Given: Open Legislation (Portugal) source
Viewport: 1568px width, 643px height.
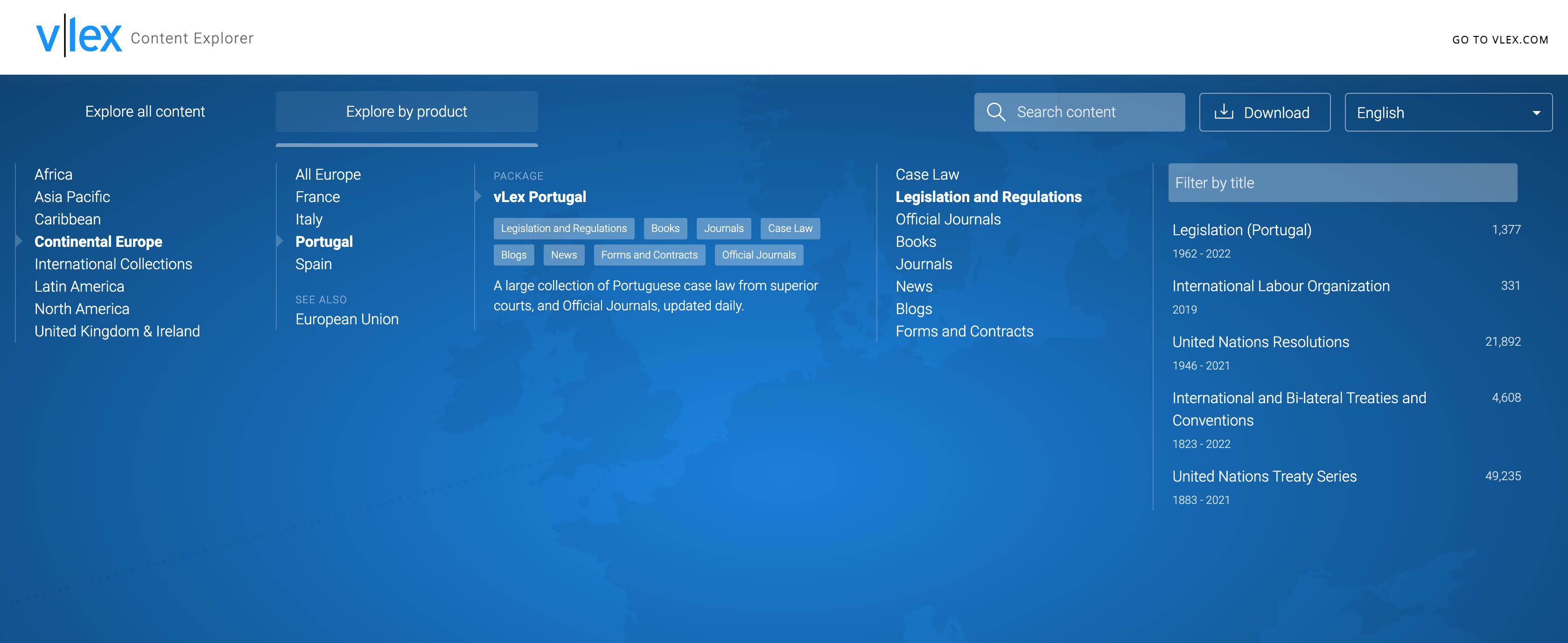Looking at the screenshot, I should tap(1242, 230).
